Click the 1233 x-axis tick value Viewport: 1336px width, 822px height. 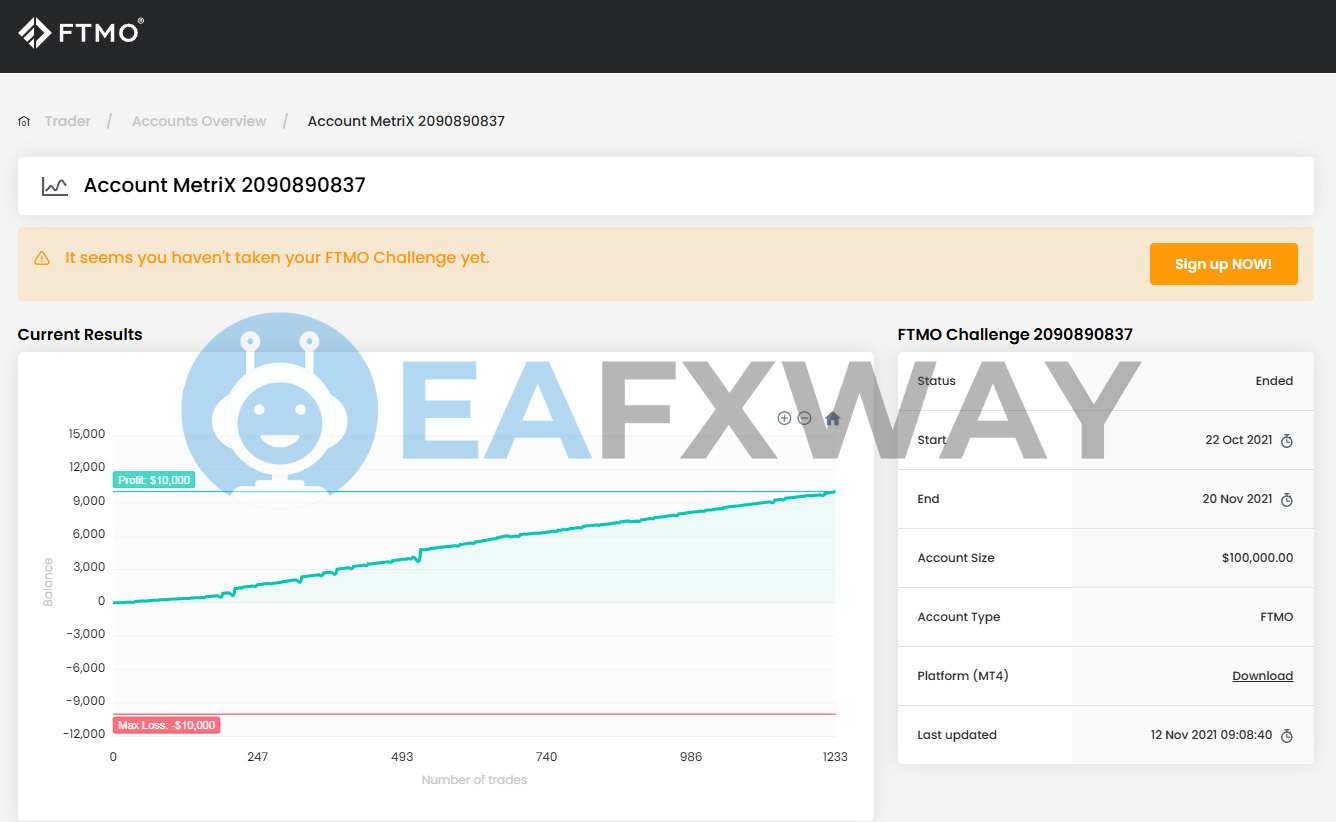click(x=835, y=757)
